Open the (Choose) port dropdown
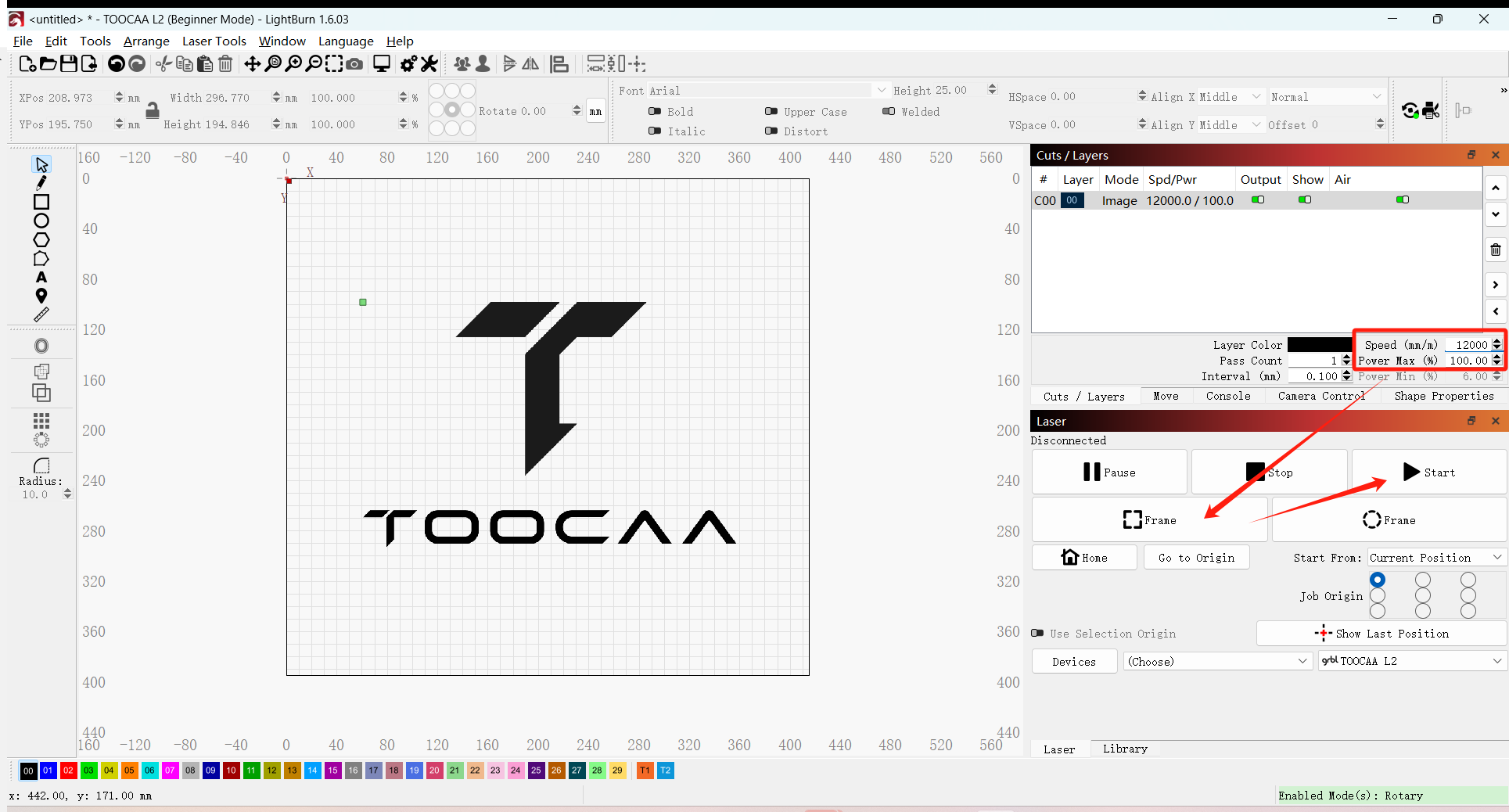The width and height of the screenshot is (1509, 812). coord(1218,661)
